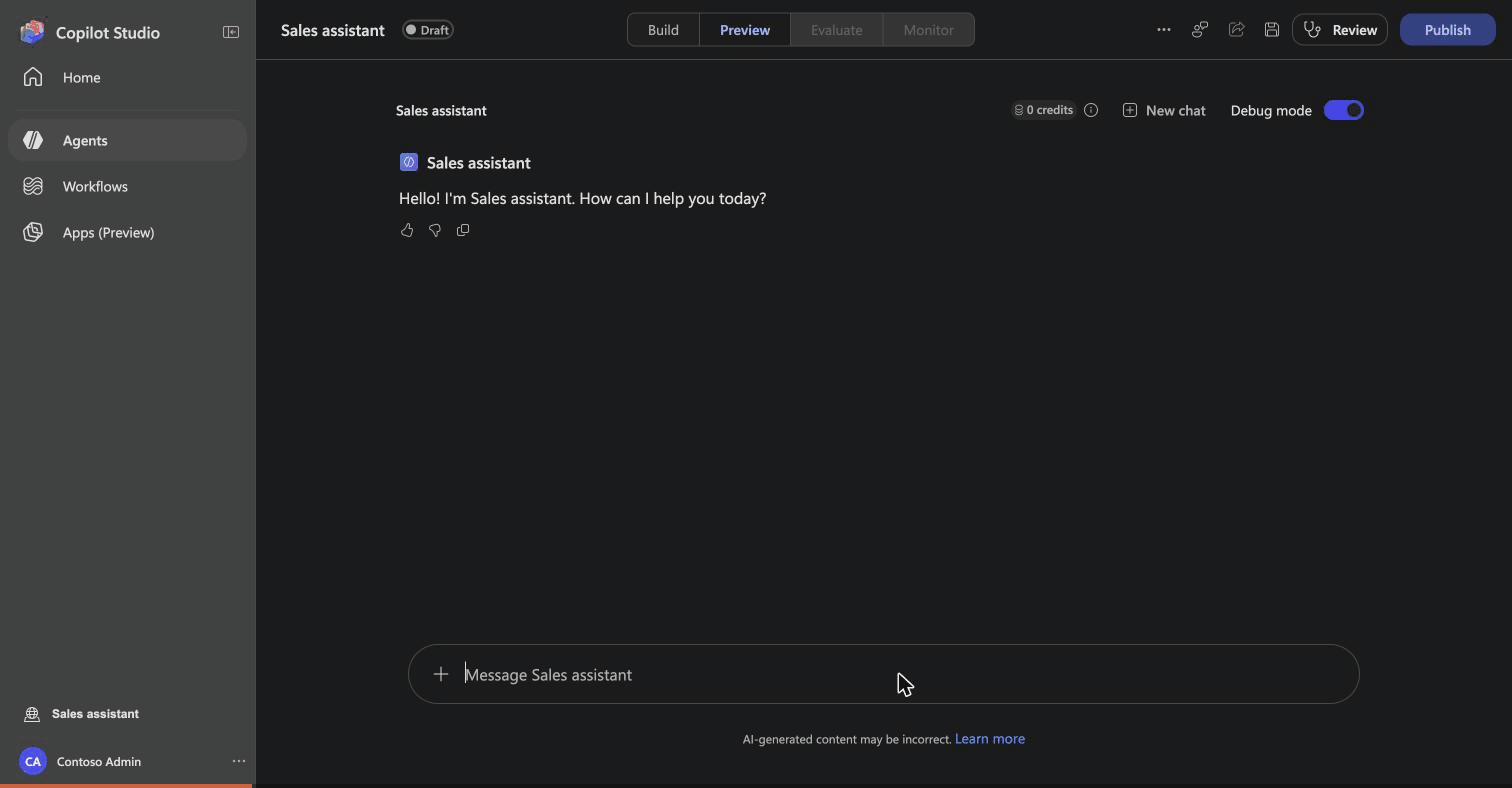1512x788 pixels.
Task: Select the Preview tab
Action: (745, 30)
